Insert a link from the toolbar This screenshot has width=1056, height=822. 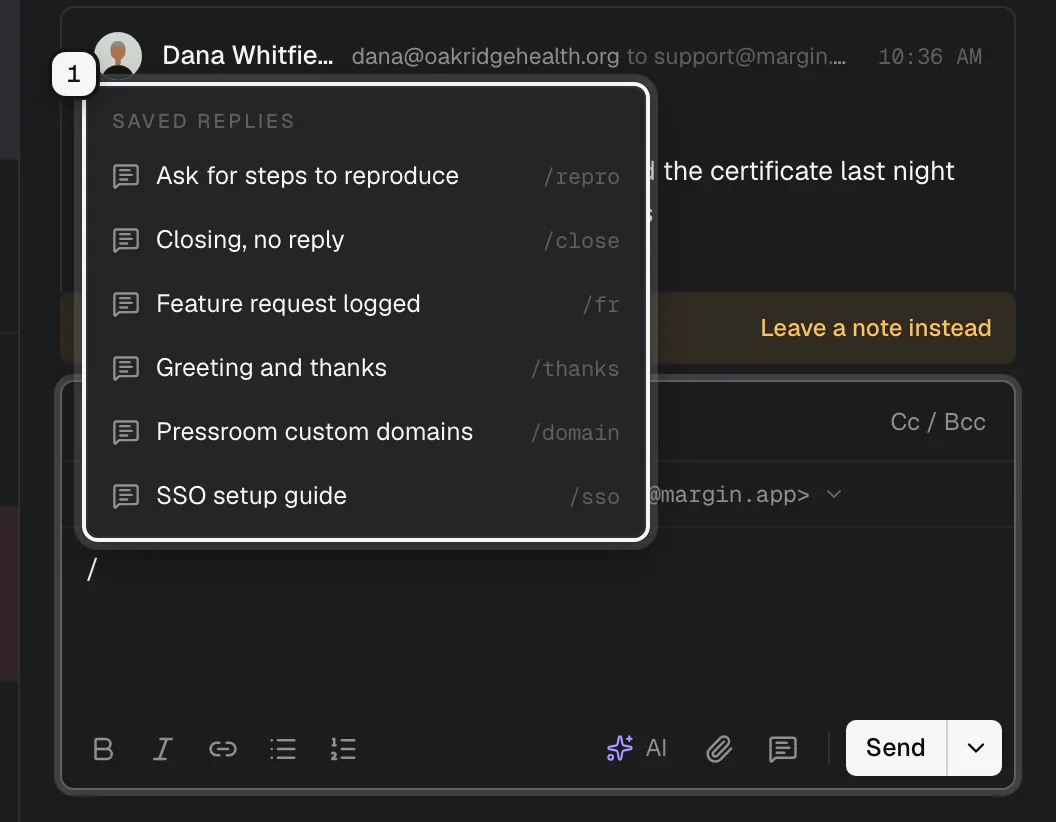point(222,749)
